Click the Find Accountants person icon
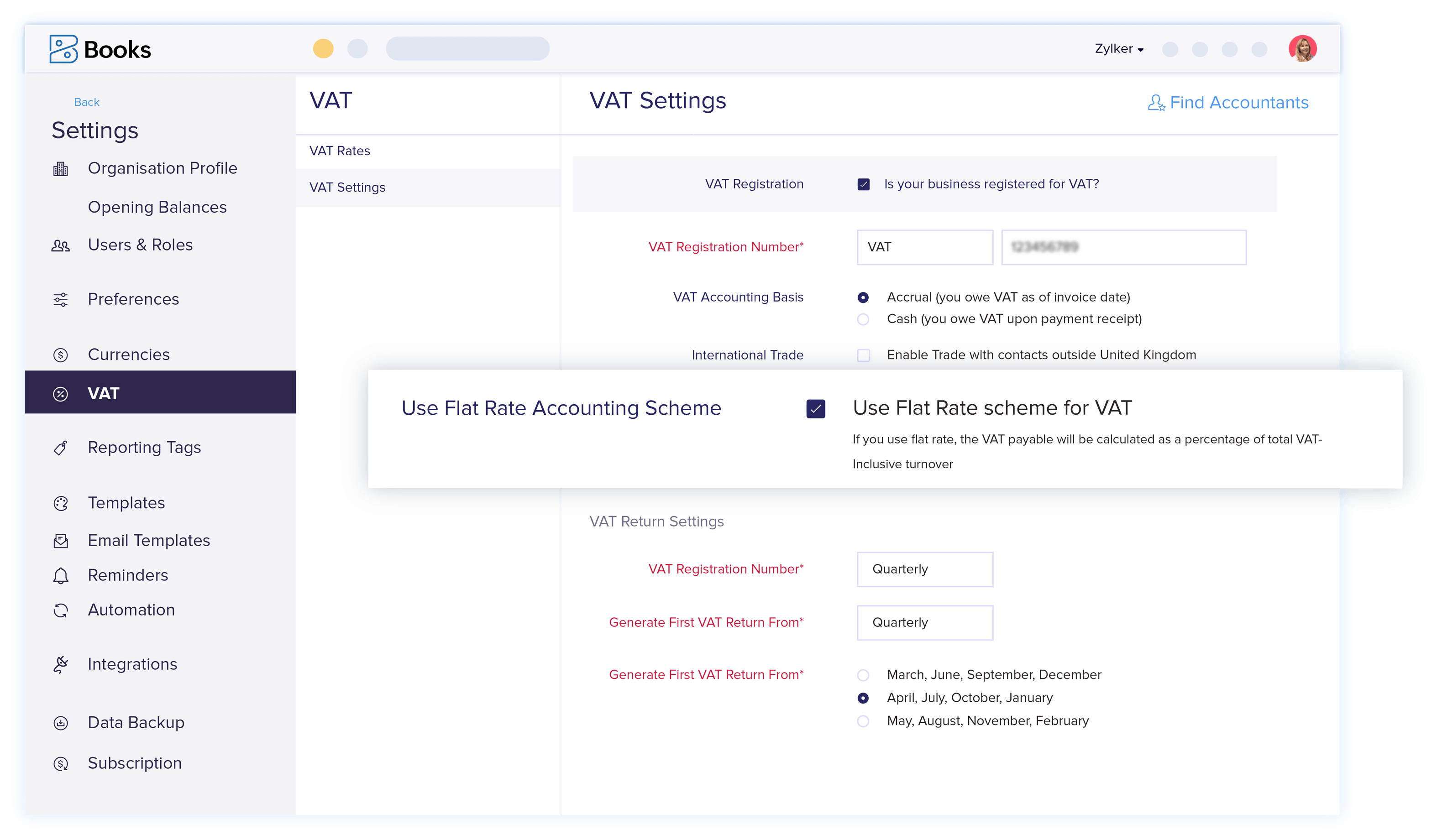This screenshot has height=840, width=1437. point(1156,103)
